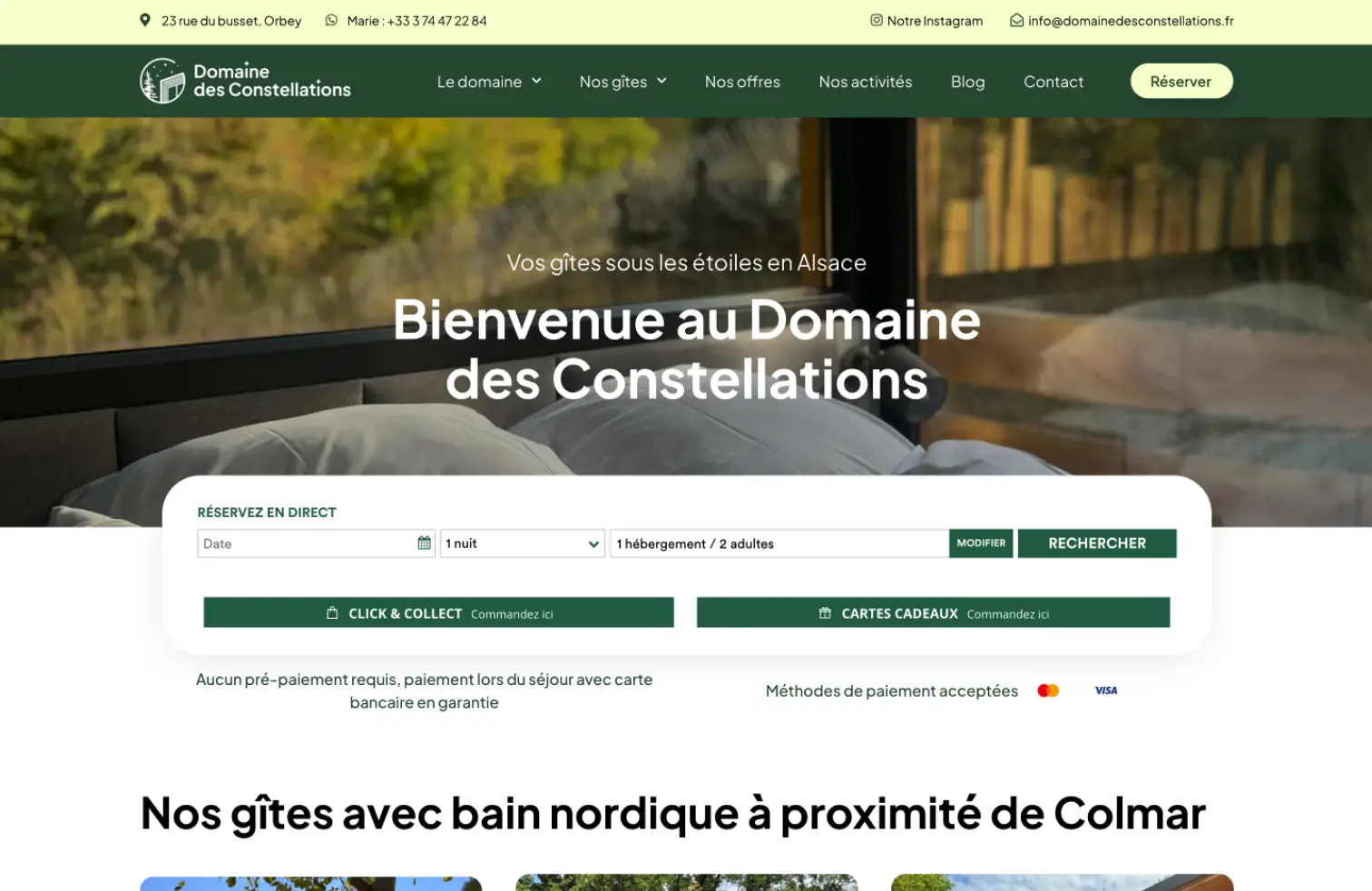The width and height of the screenshot is (1372, 891).
Task: Click the Domaine des Constellations logo
Action: point(245,81)
